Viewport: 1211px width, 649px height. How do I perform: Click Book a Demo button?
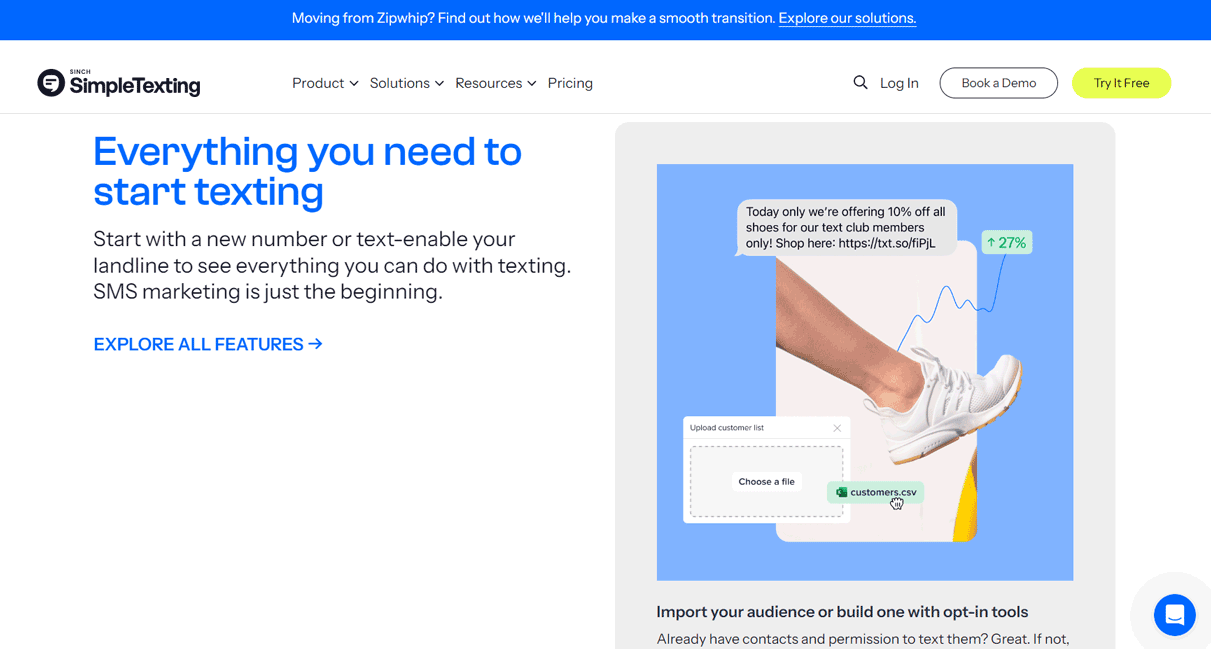(x=998, y=83)
